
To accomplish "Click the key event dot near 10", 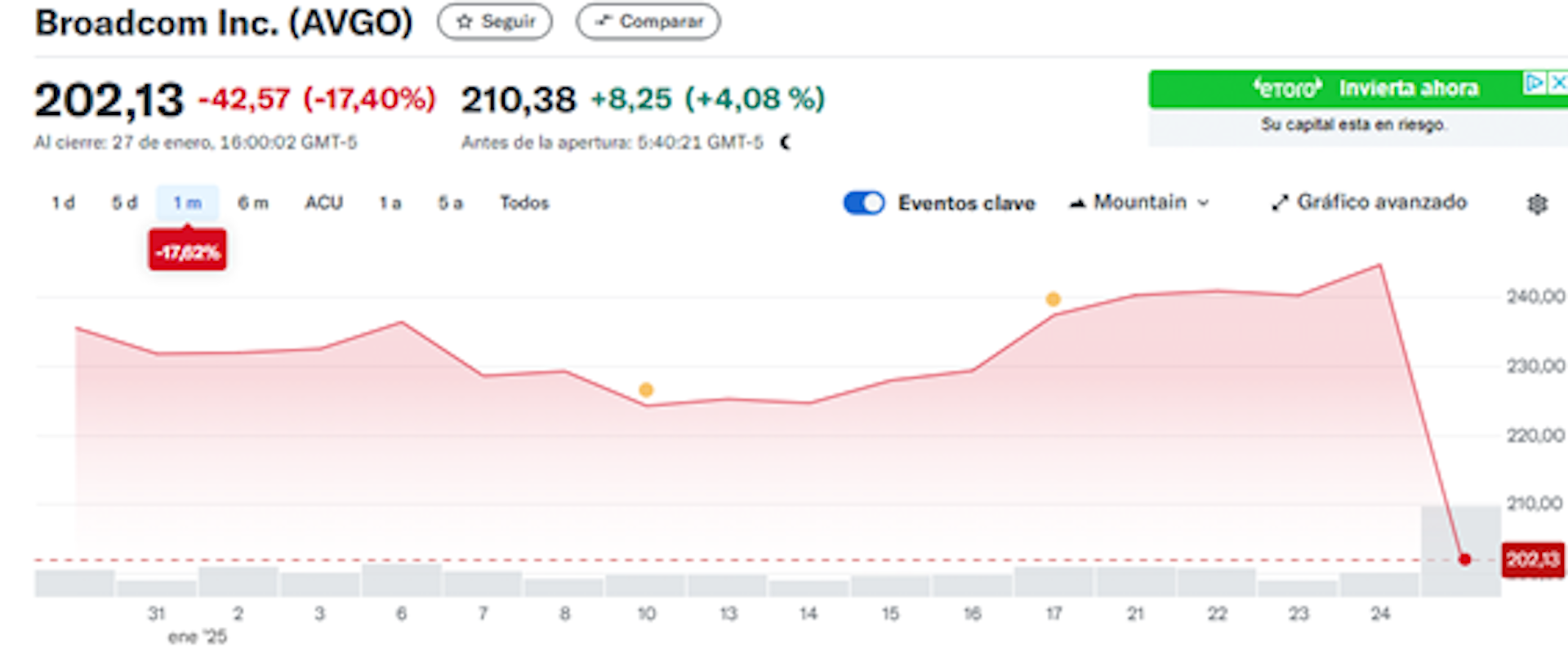I will [646, 390].
